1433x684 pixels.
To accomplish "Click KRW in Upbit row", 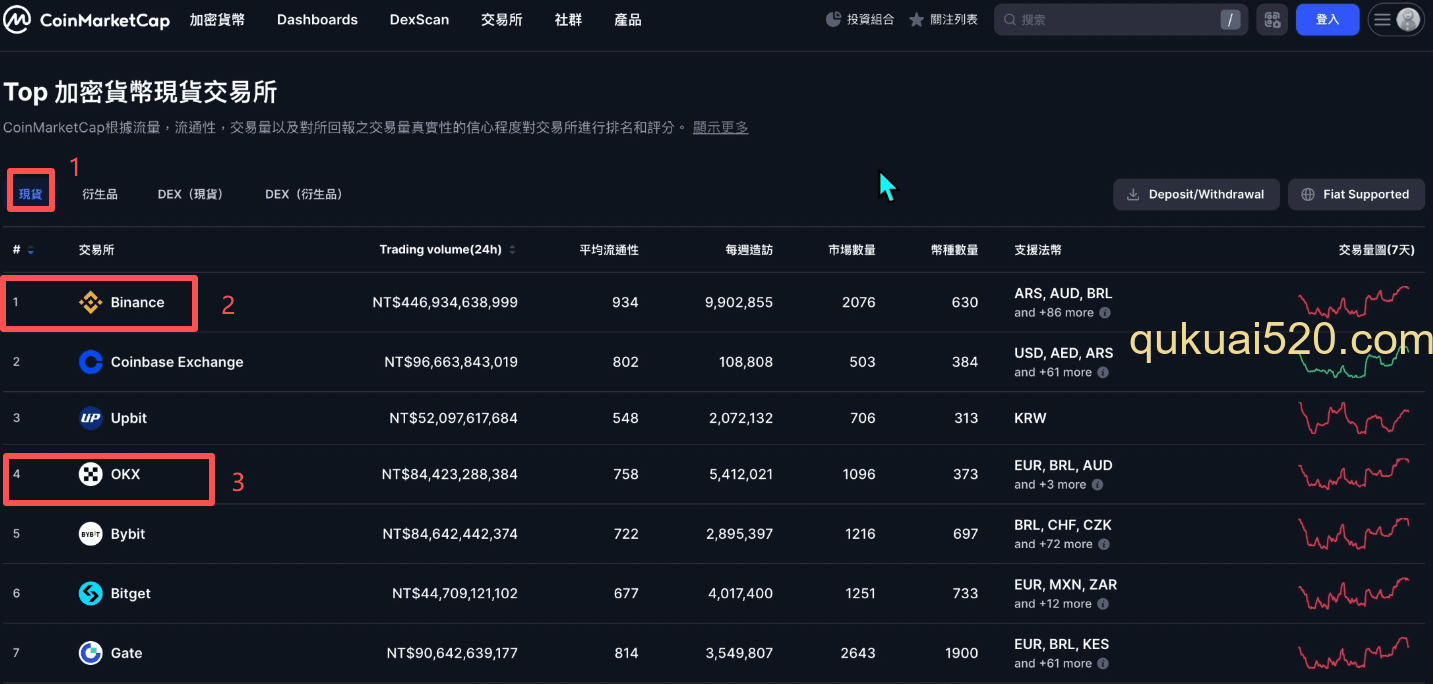I will 1030,418.
